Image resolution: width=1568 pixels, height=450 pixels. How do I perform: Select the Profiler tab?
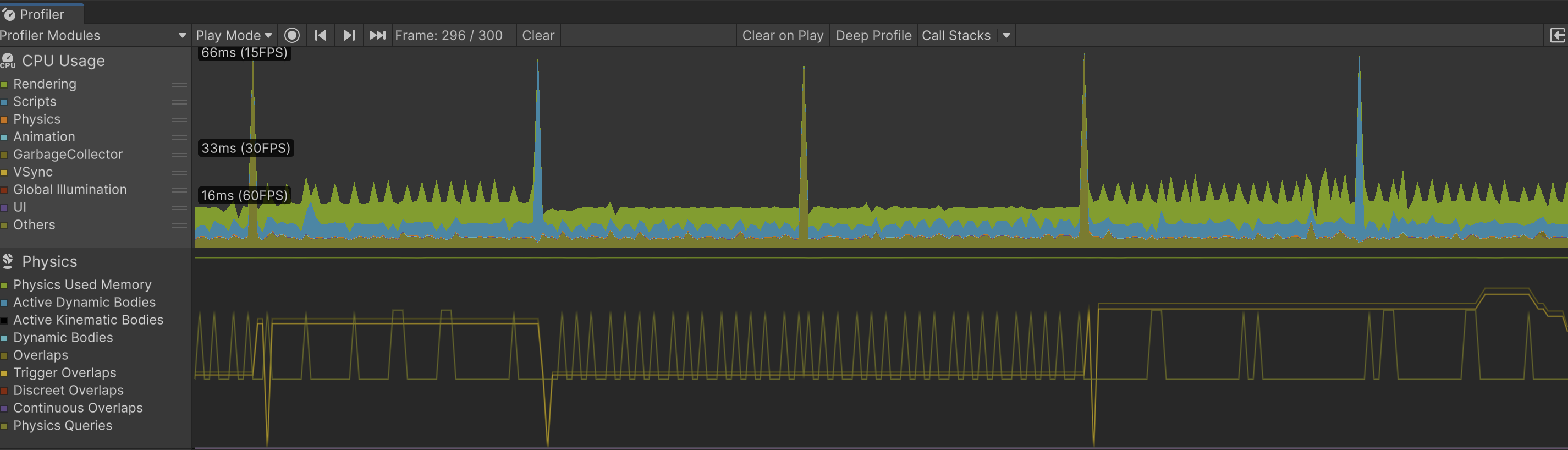pos(41,14)
